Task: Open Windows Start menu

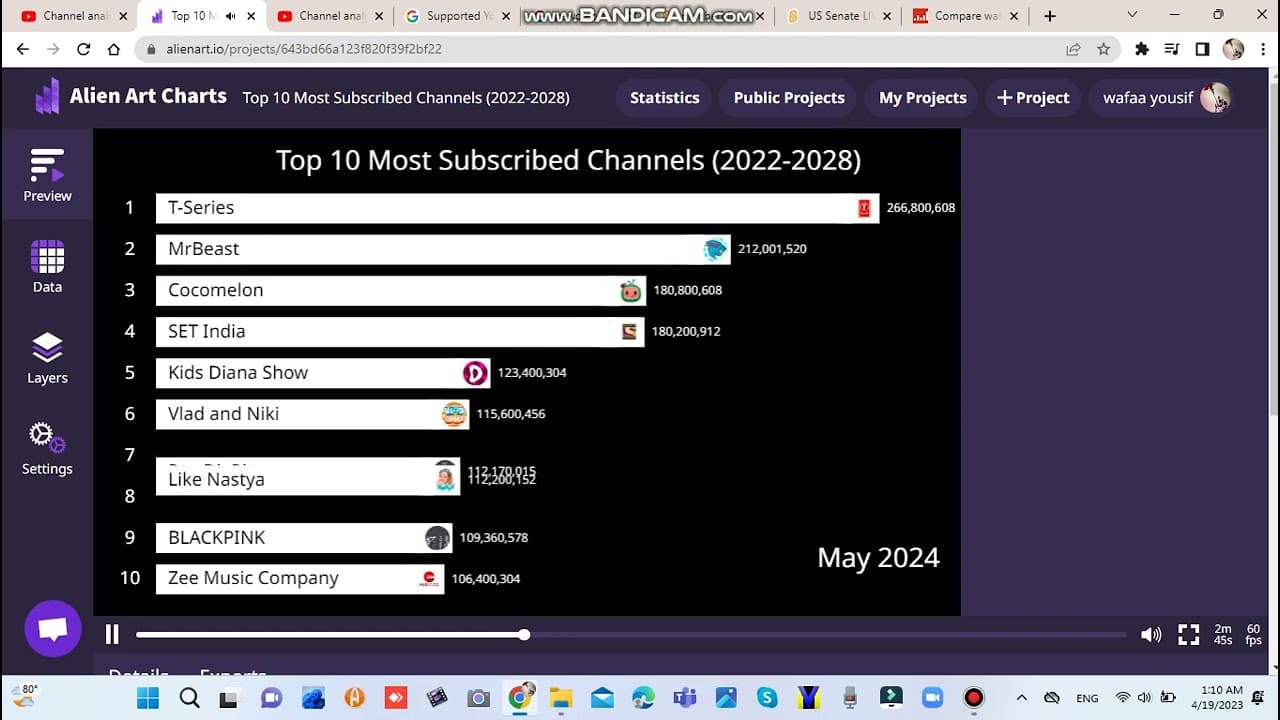Action: tap(147, 697)
